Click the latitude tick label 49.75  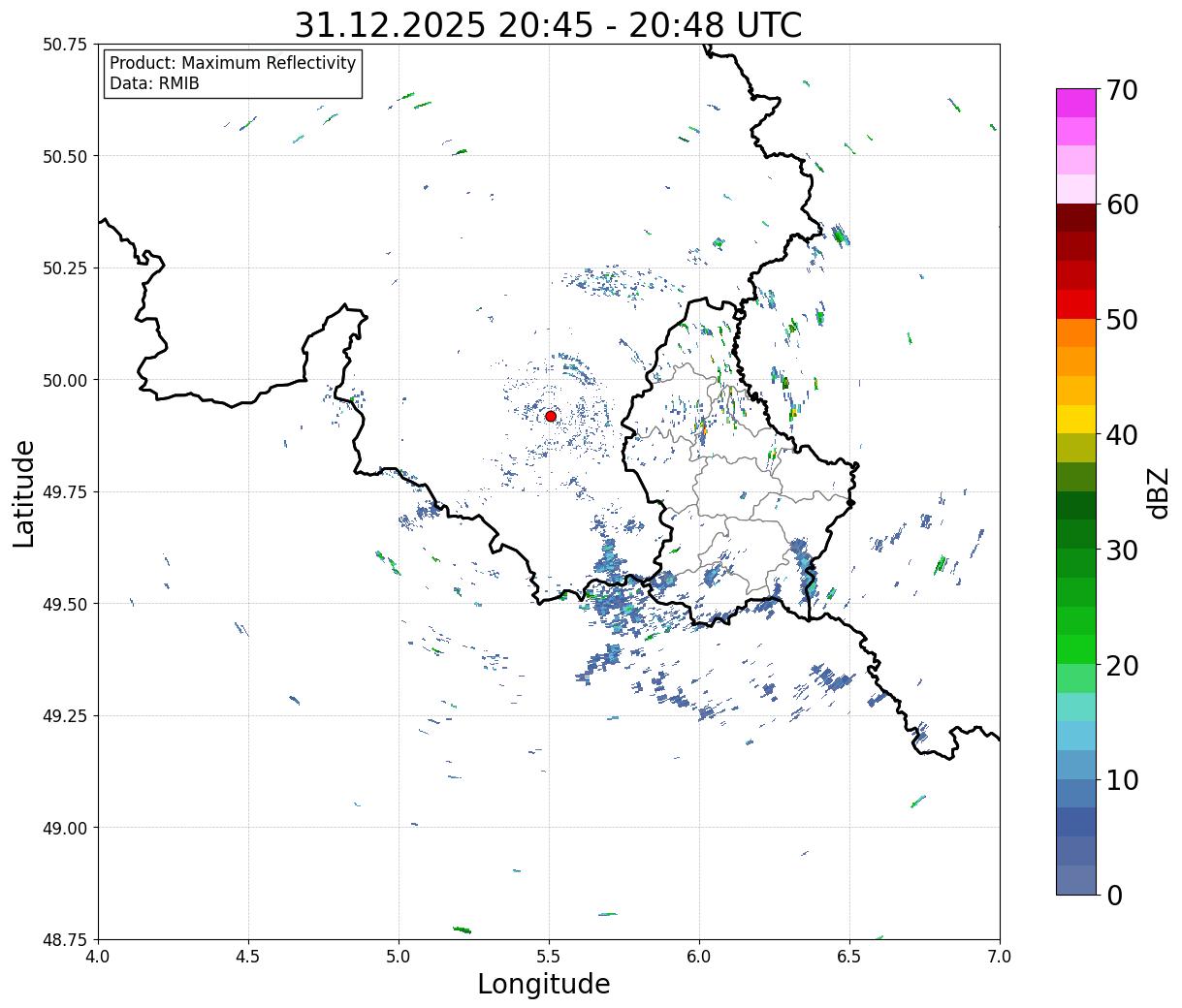click(x=65, y=492)
